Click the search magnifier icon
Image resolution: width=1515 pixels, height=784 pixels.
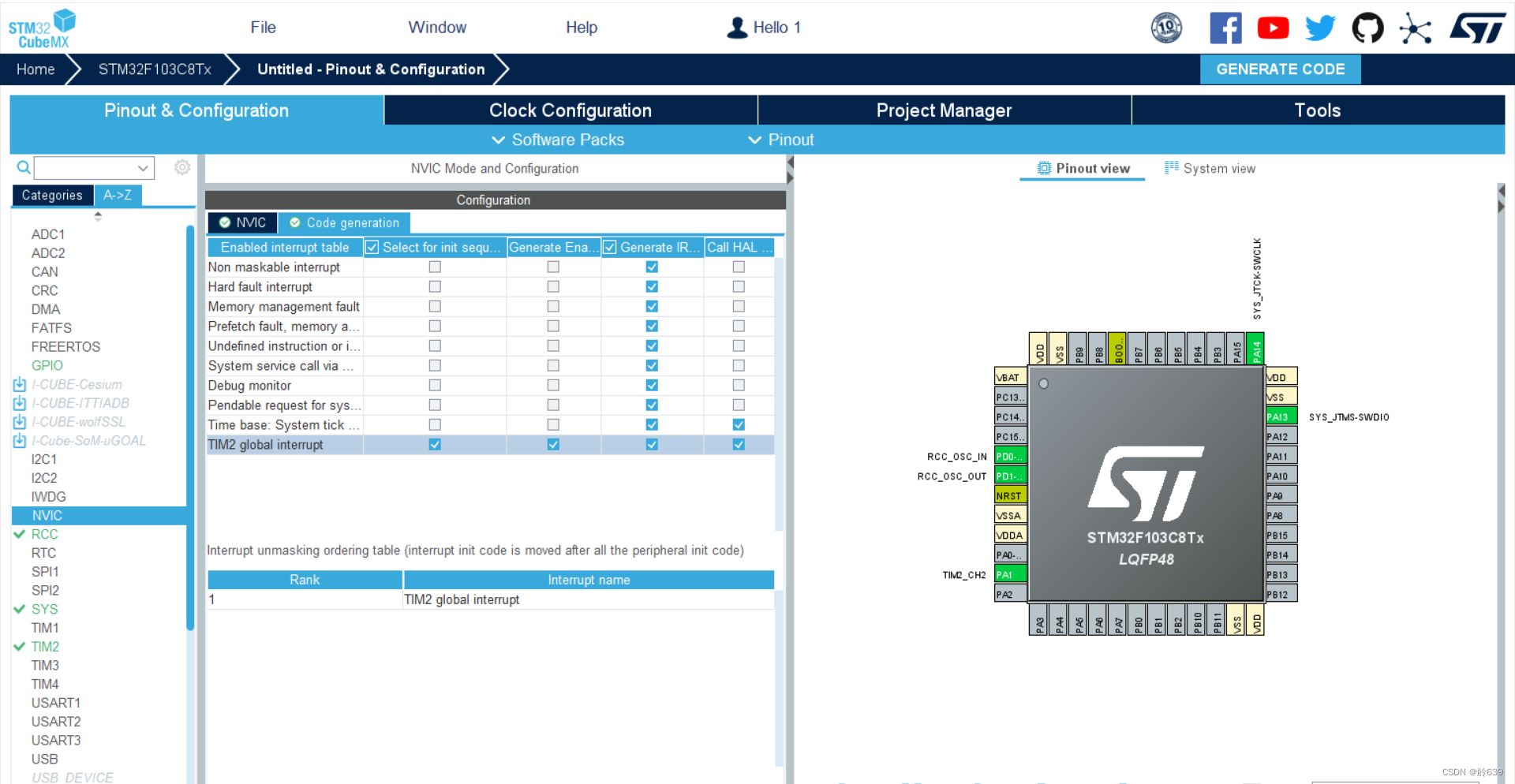click(x=24, y=167)
